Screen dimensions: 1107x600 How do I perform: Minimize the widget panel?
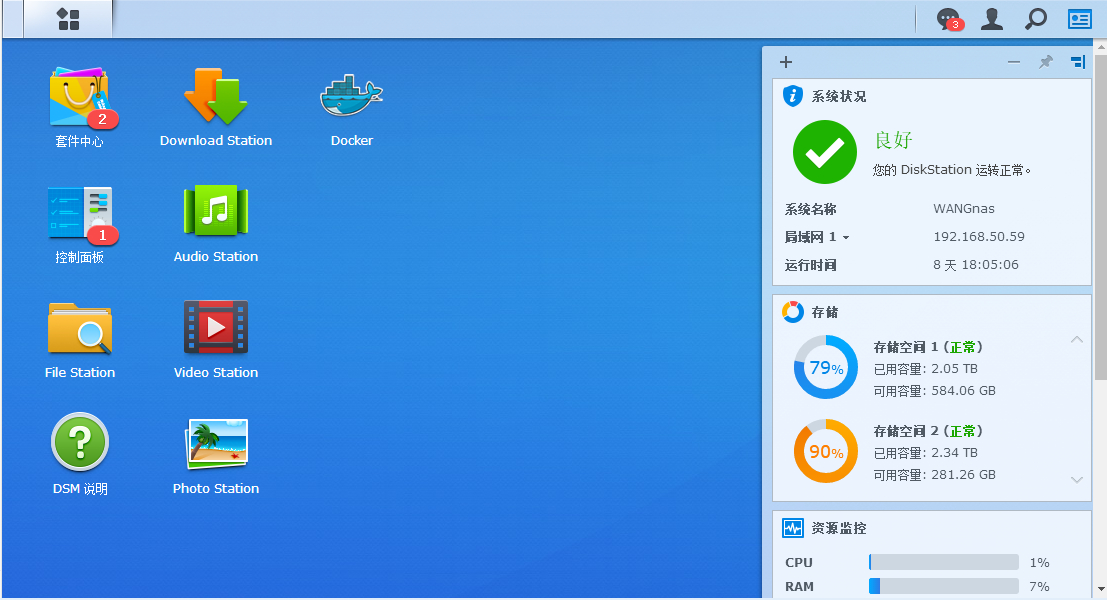coord(1014,62)
